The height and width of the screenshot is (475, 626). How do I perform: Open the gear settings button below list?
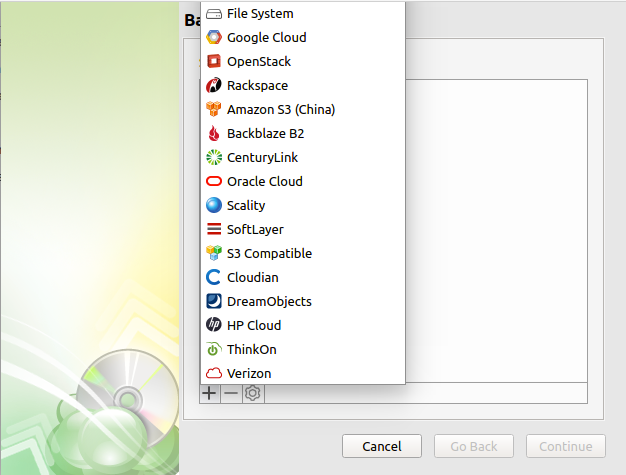point(253,394)
